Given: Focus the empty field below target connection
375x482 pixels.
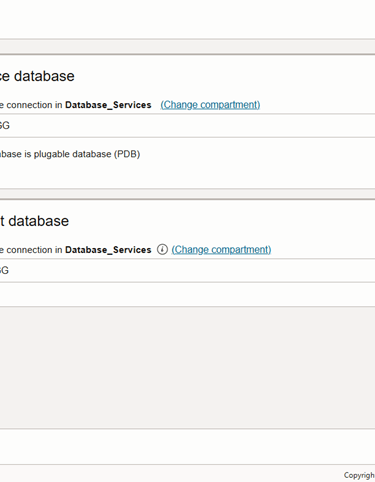Looking at the screenshot, I should pyautogui.click(x=187, y=295).
